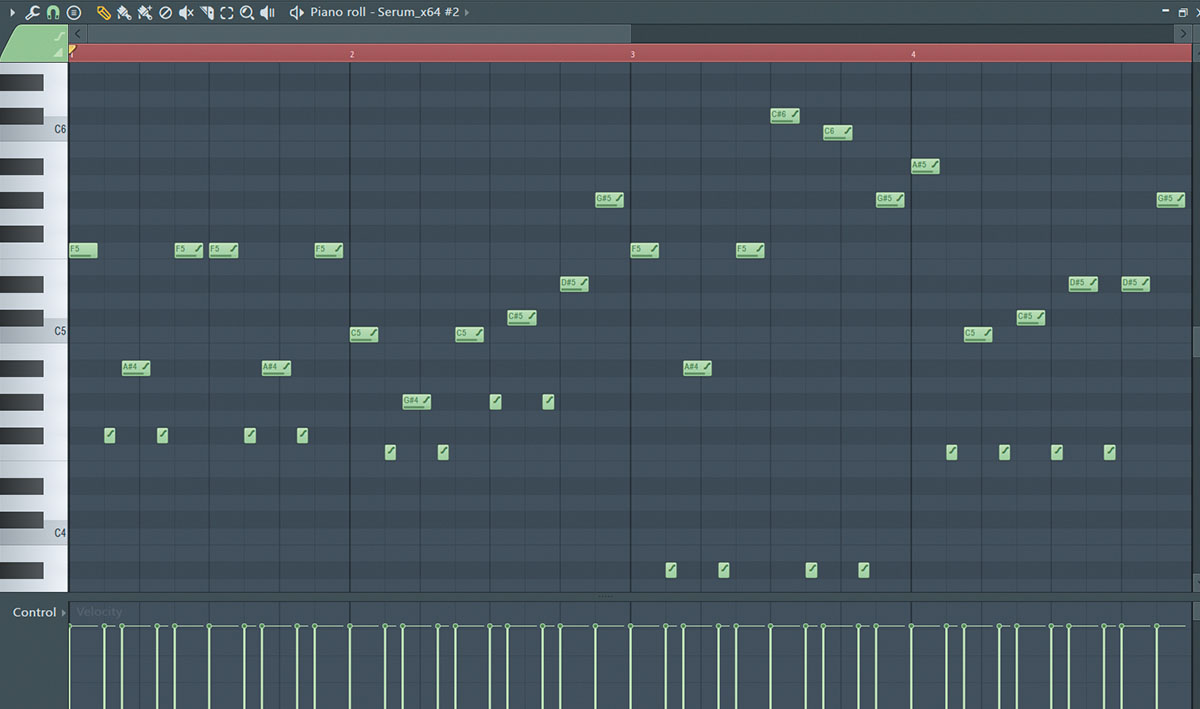Click the speaker target channel icon
The image size is (1200, 709).
tap(296, 12)
